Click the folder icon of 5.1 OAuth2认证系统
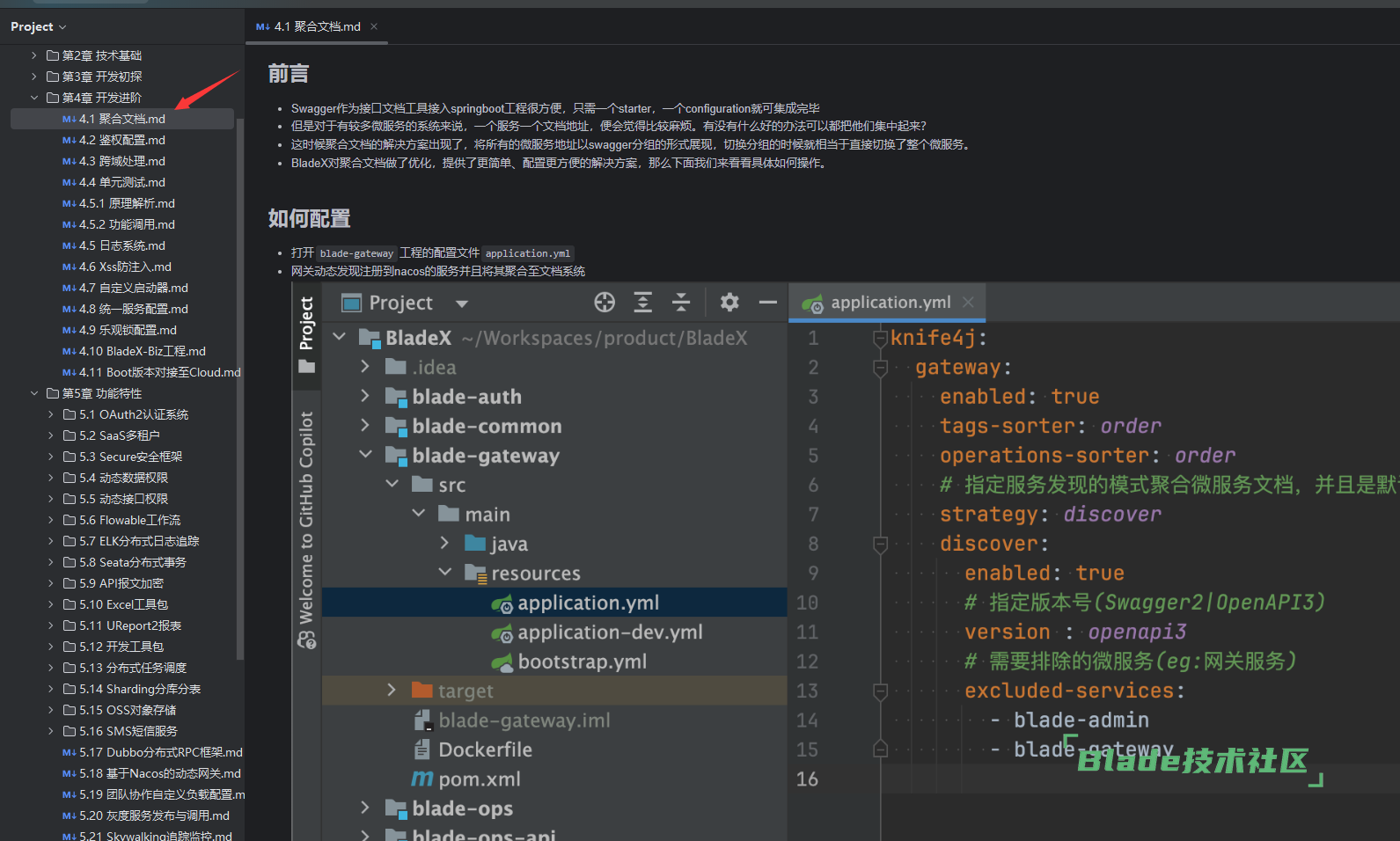 [x=70, y=414]
